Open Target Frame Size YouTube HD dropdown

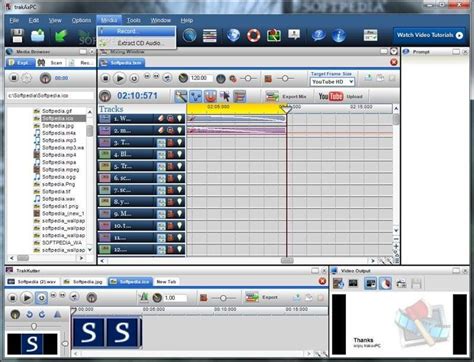click(332, 82)
